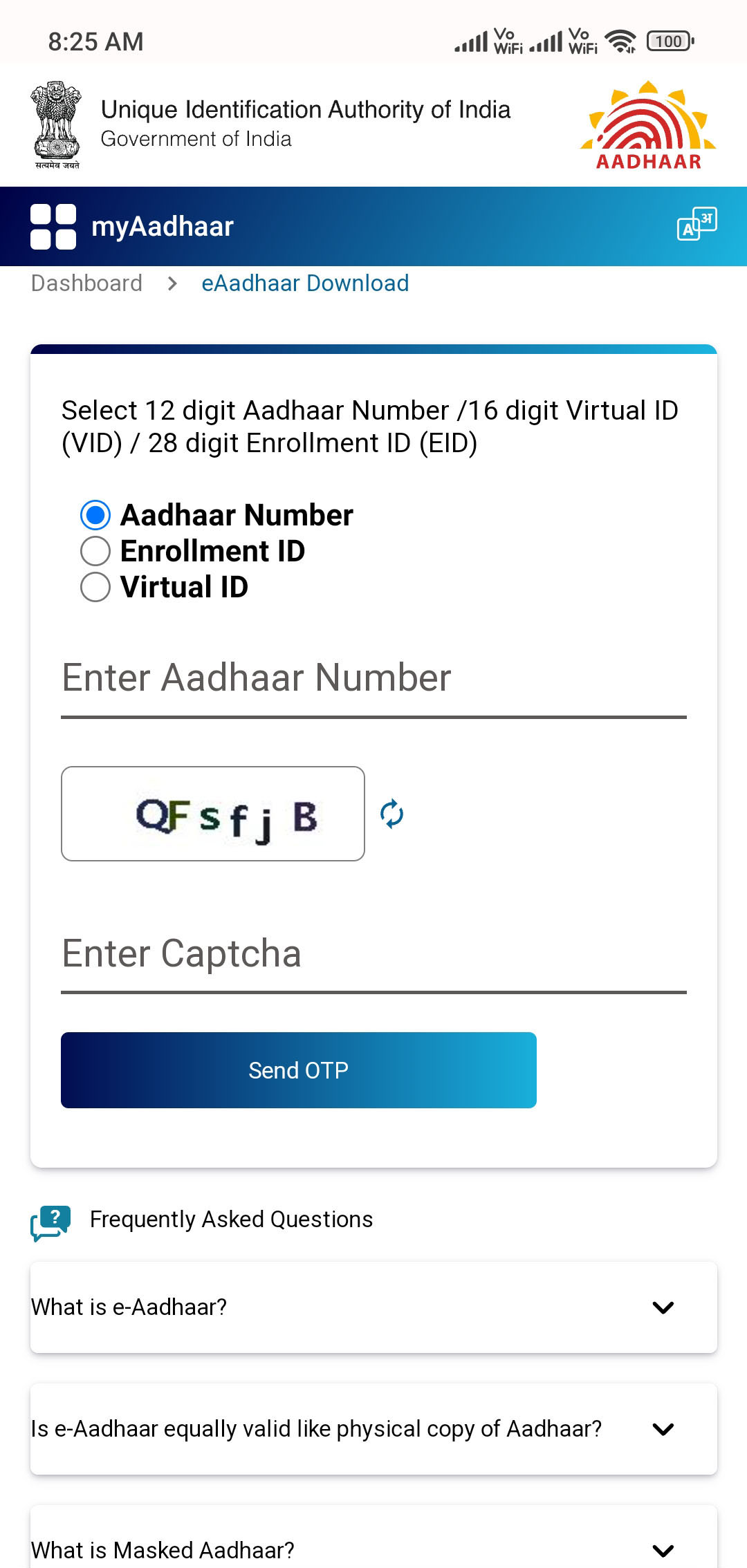Open the eAadhaar Download breadcrumb link
The width and height of the screenshot is (747, 1568).
click(305, 283)
